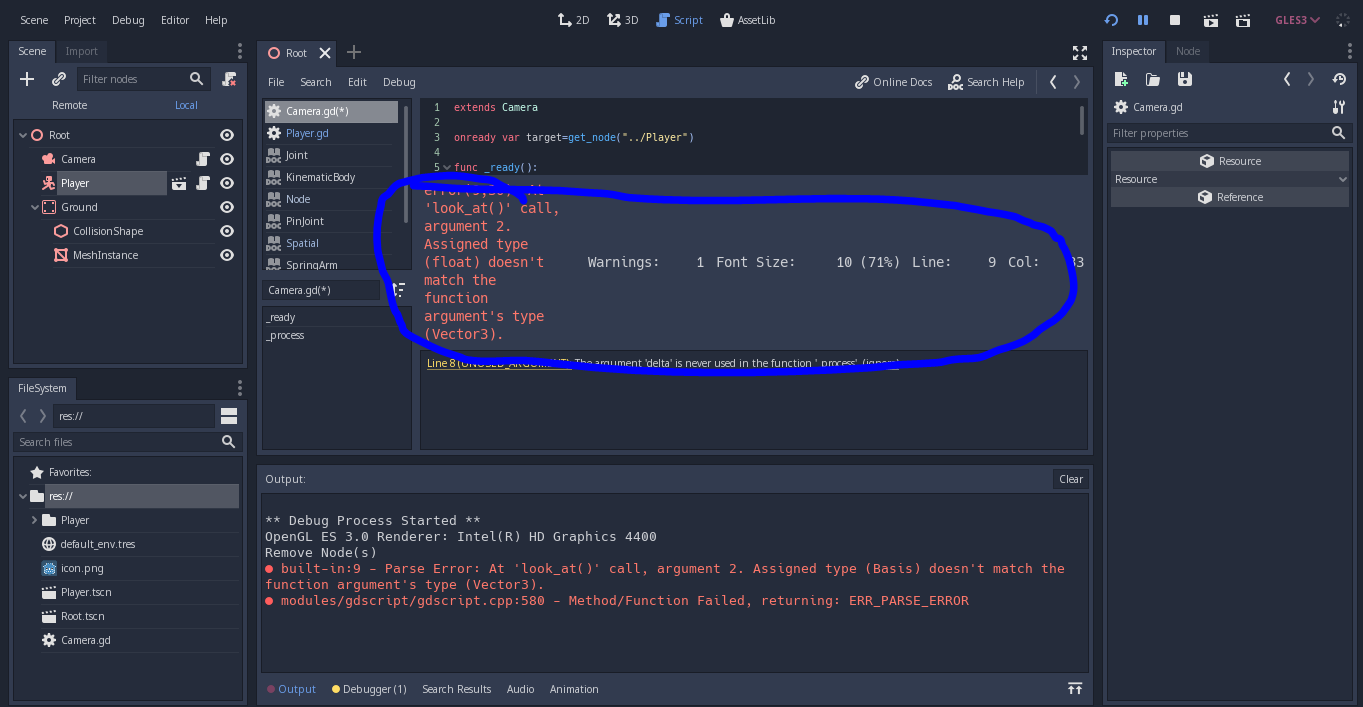Create a new resource in the Inspector
The image size is (1363, 707).
pyautogui.click(x=1123, y=78)
